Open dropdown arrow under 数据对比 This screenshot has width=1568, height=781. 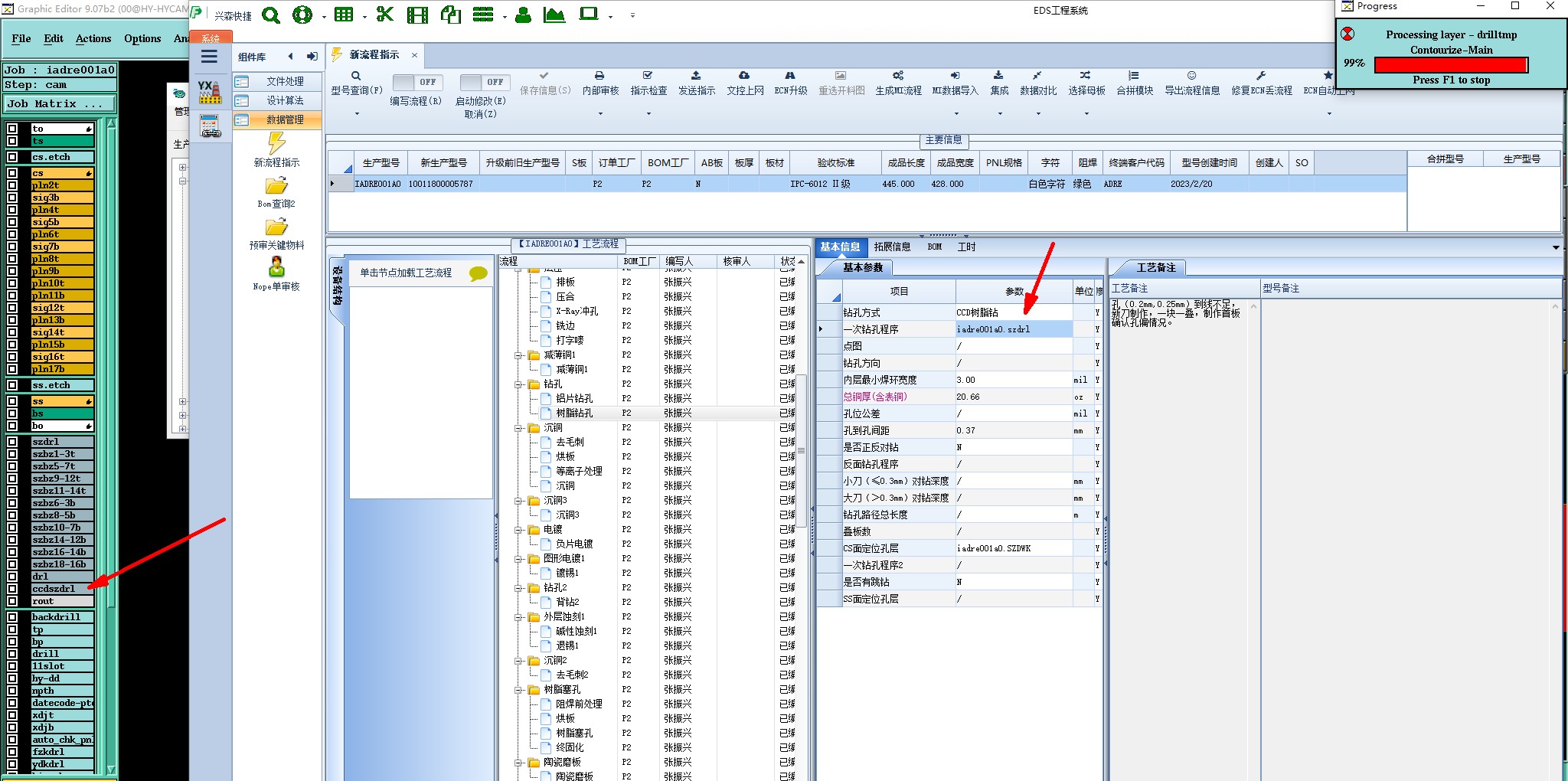(1038, 114)
